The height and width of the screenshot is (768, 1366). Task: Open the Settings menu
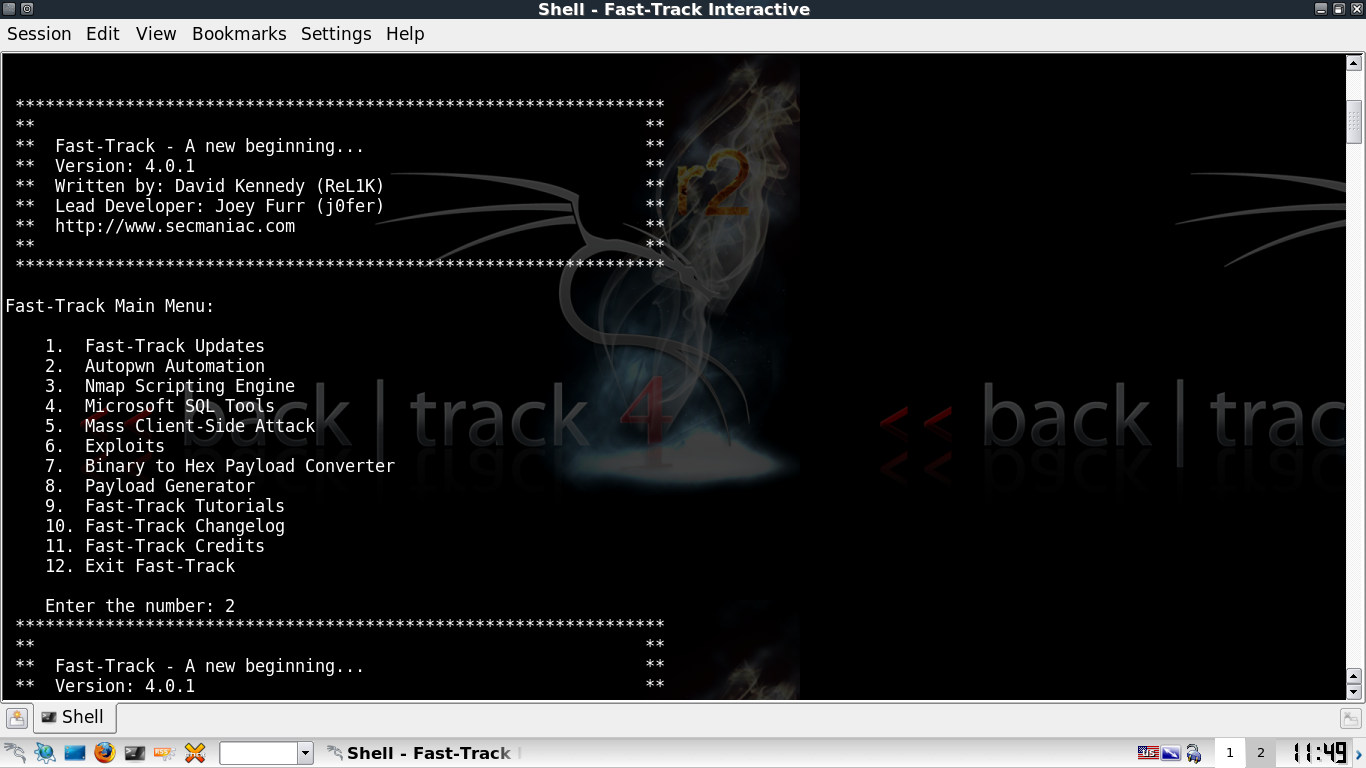[336, 34]
